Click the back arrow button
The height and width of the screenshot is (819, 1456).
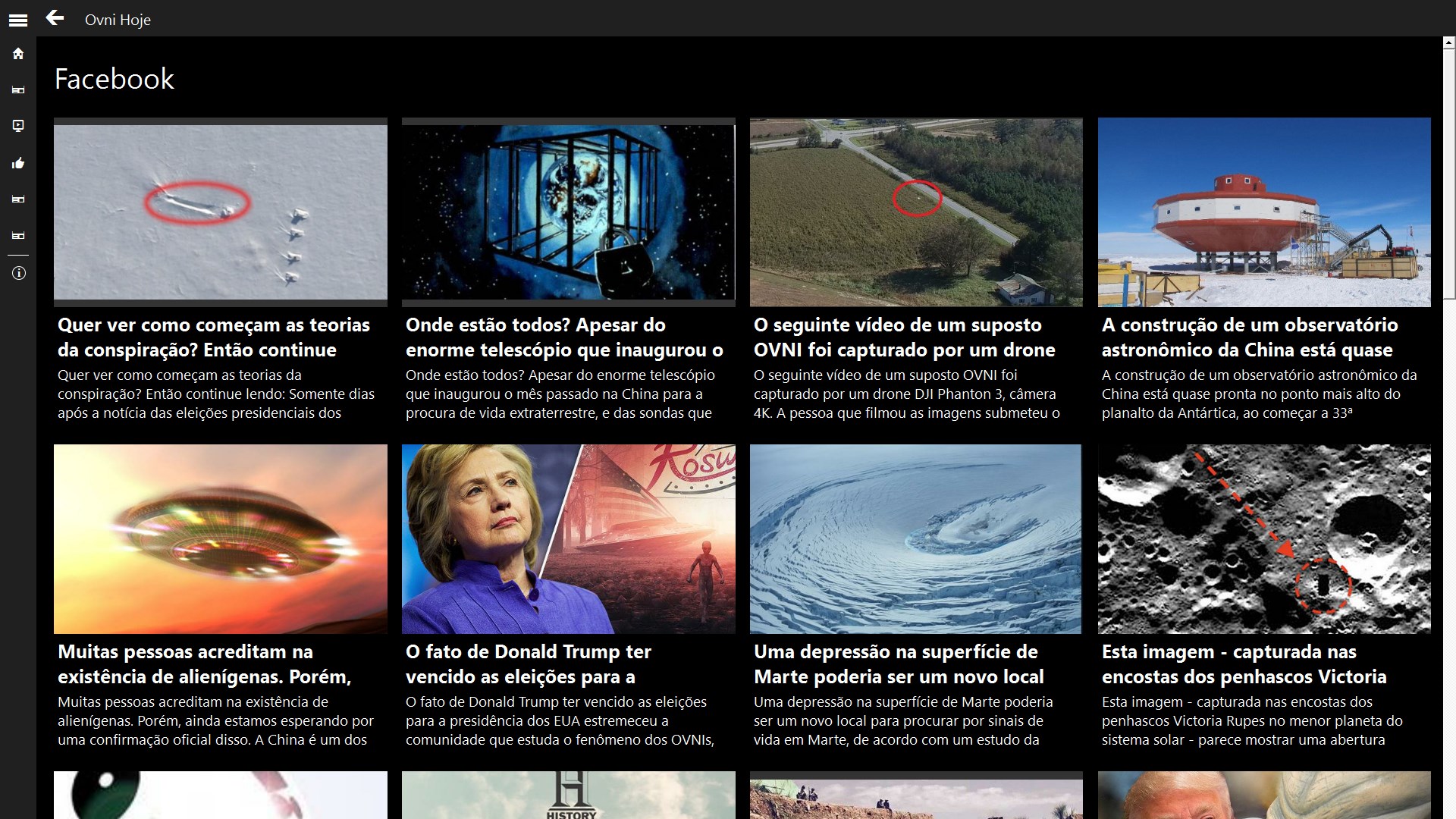[x=55, y=18]
